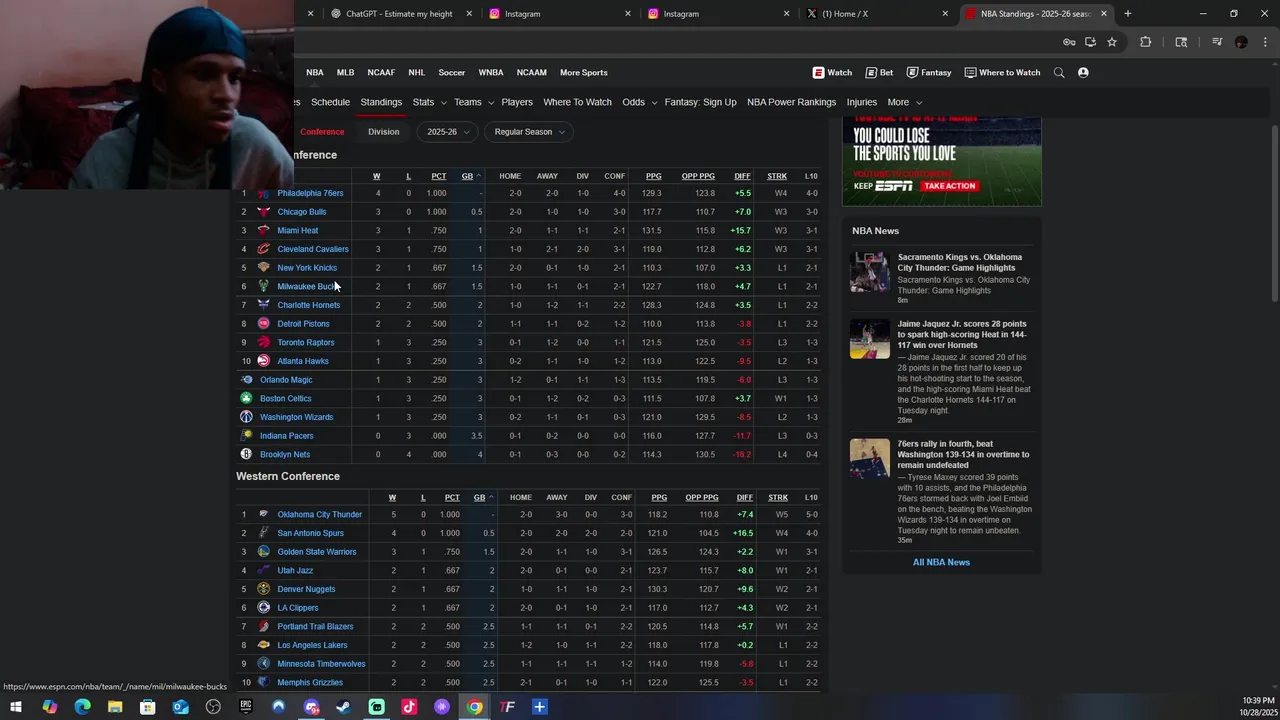The width and height of the screenshot is (1280, 720).
Task: Open Steam from the taskbar
Action: point(343,707)
